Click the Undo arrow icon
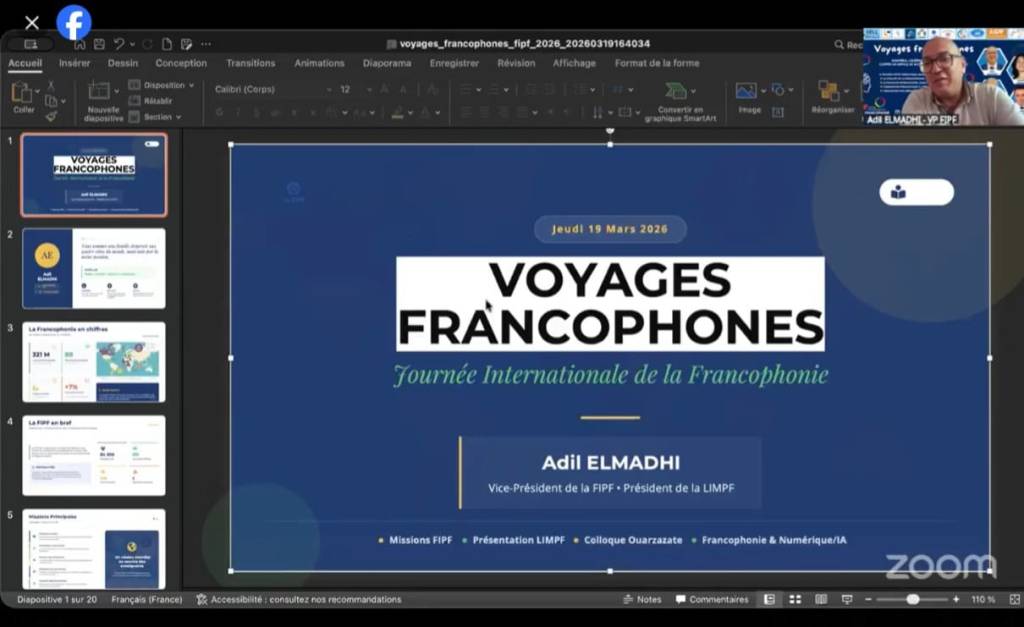The height and width of the screenshot is (627, 1024). coord(119,44)
